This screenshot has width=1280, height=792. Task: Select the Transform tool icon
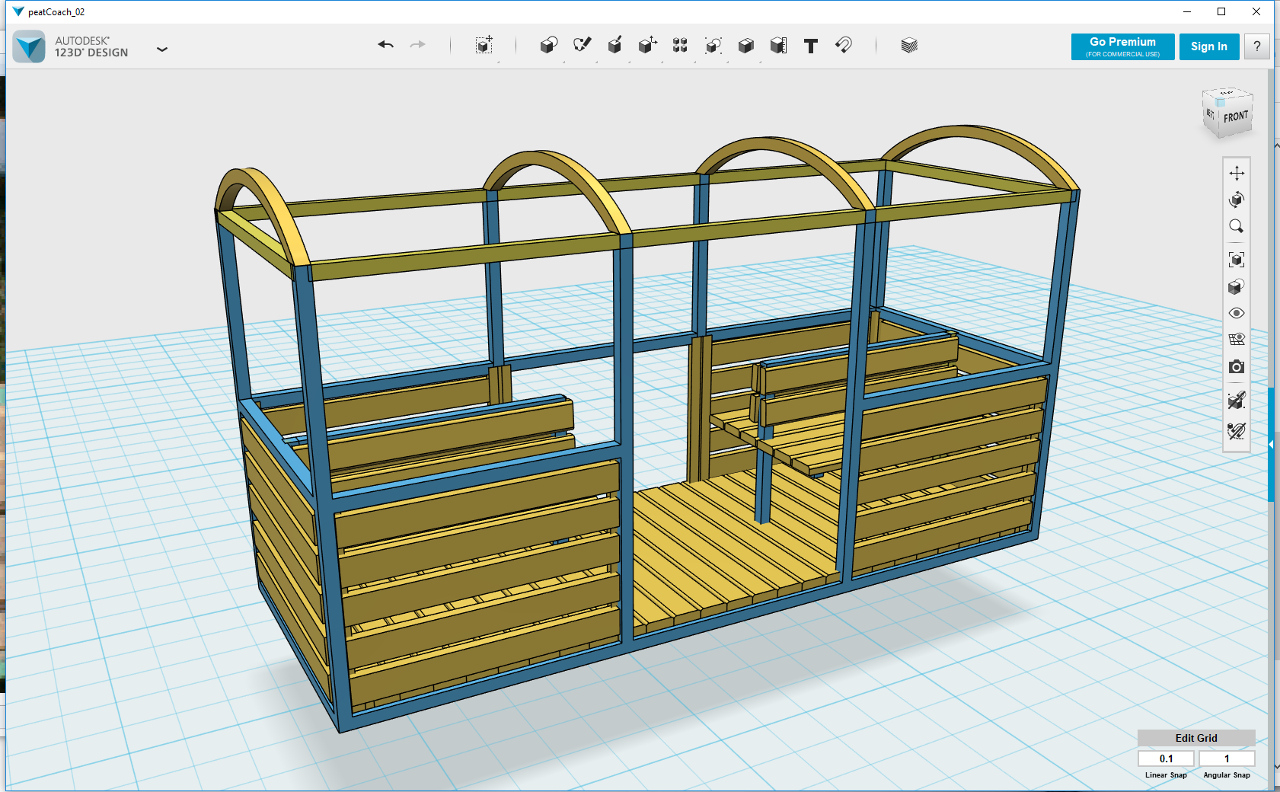click(484, 45)
